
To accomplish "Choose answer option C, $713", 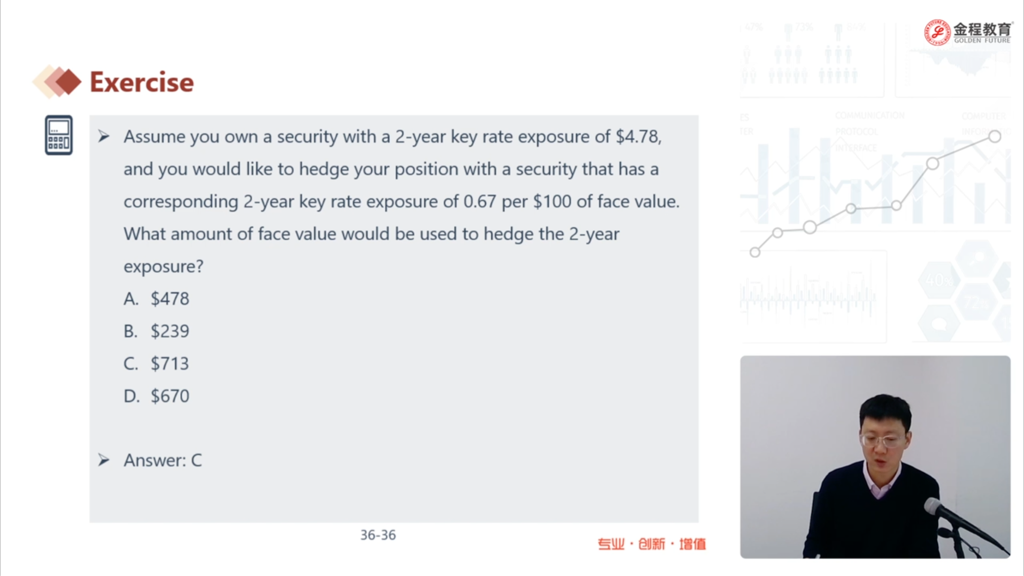I will (x=157, y=364).
